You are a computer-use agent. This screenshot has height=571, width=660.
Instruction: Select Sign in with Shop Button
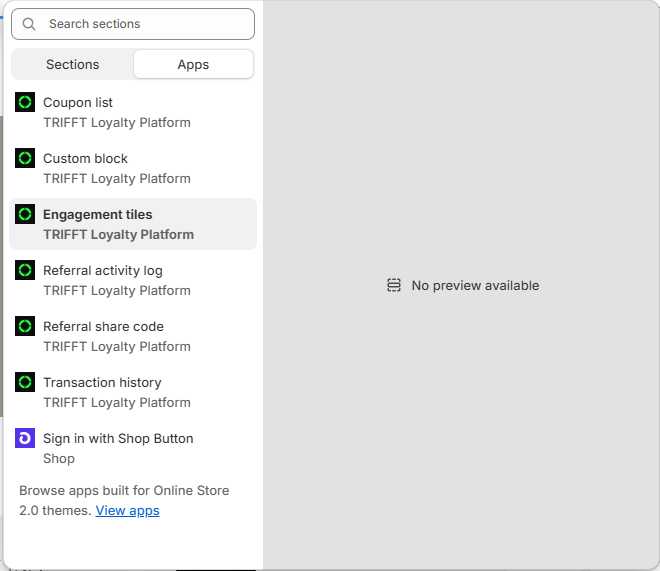[x=133, y=448]
